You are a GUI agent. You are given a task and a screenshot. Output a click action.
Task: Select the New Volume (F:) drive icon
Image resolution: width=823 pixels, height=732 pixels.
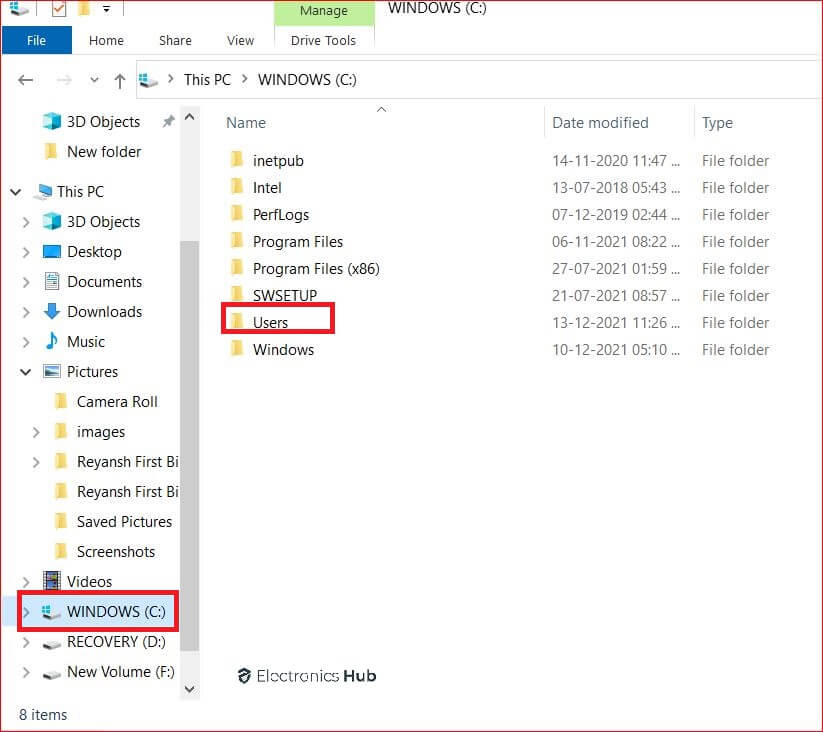pos(51,673)
